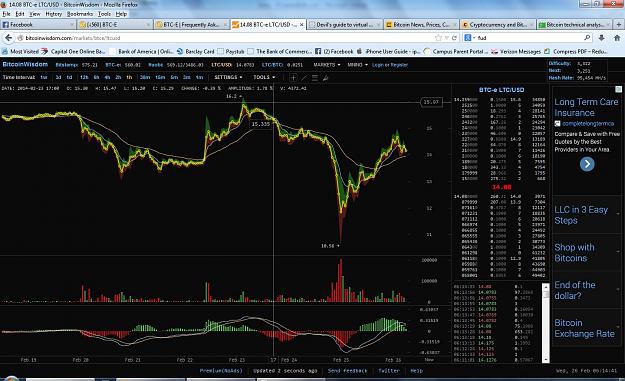Image resolution: width=625 pixels, height=381 pixels.
Task: Set time interval to 12h
Action: [x=84, y=77]
